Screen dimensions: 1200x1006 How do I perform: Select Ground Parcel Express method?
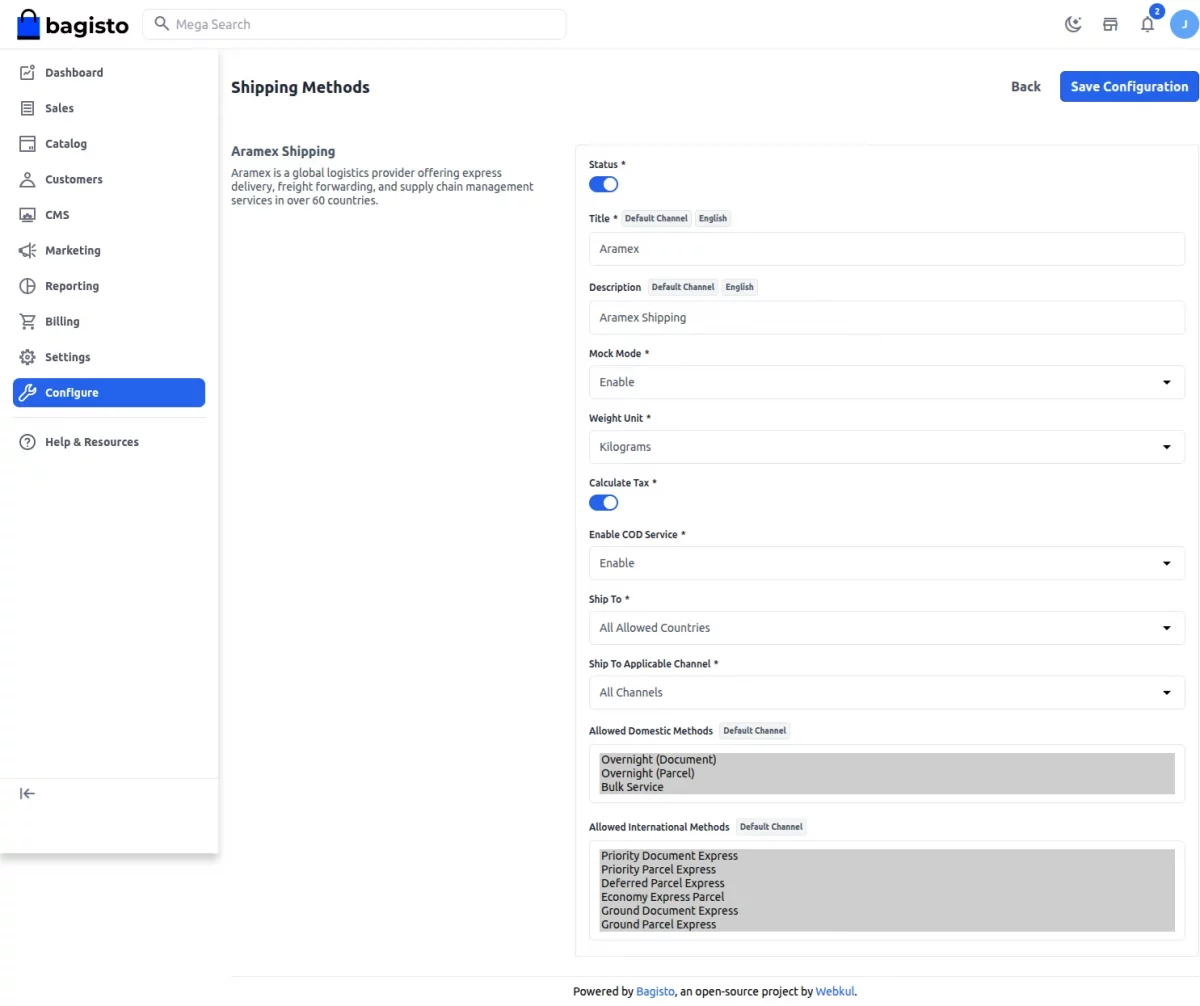pos(887,925)
